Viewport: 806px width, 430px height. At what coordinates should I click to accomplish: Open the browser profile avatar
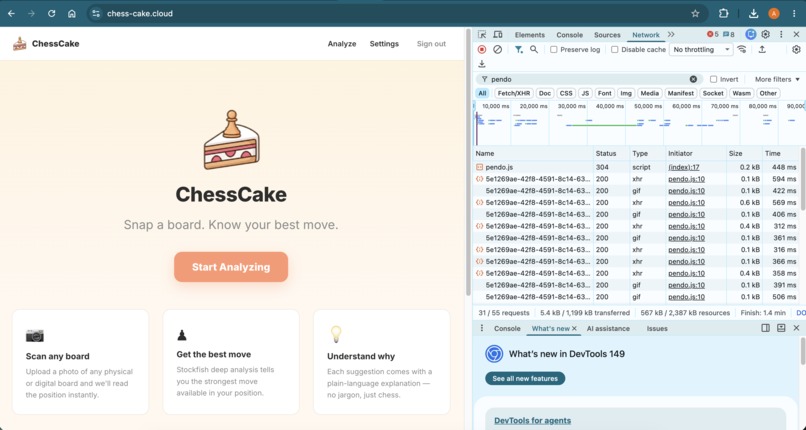click(x=774, y=13)
